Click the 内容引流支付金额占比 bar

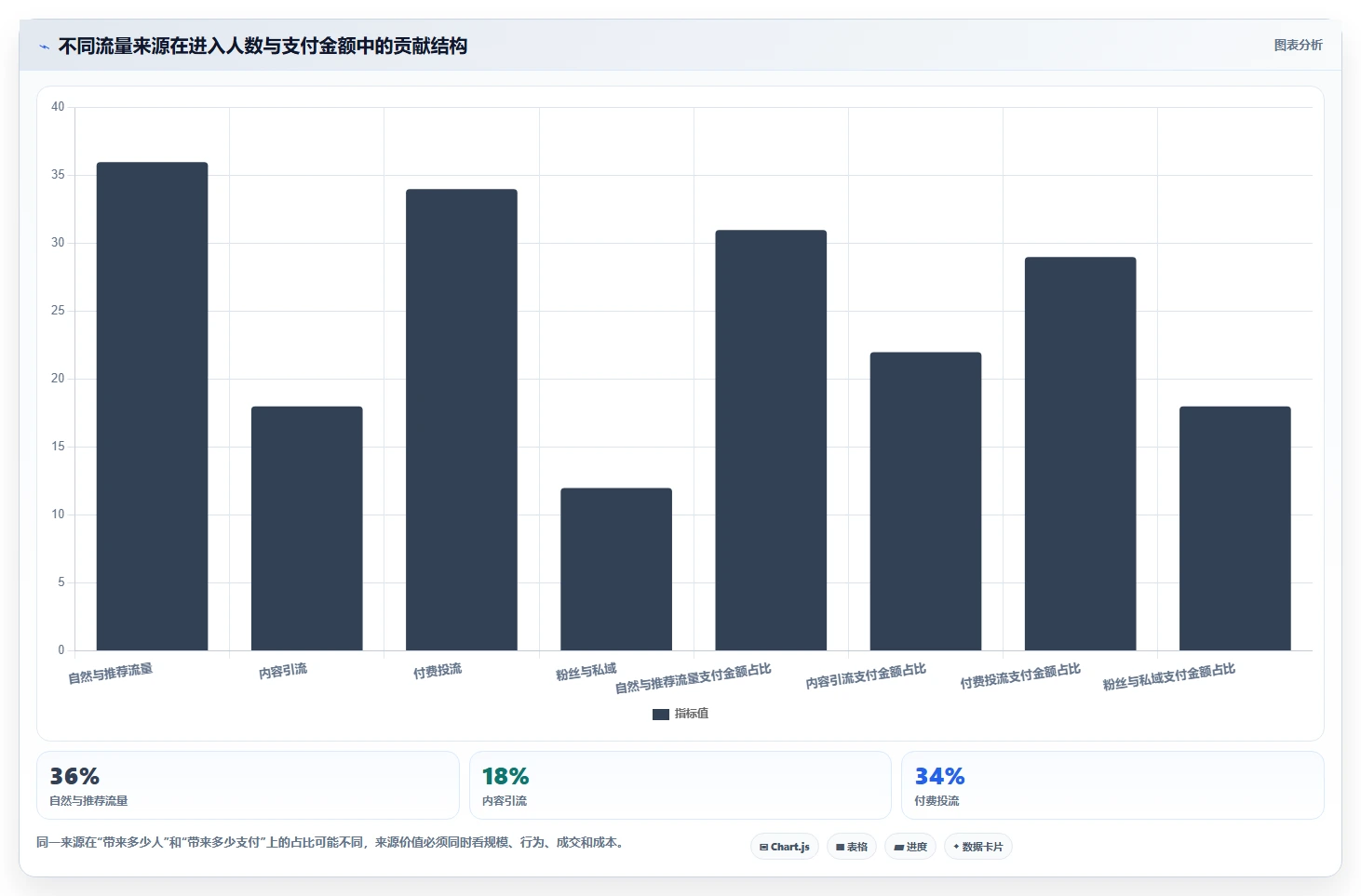(x=925, y=501)
